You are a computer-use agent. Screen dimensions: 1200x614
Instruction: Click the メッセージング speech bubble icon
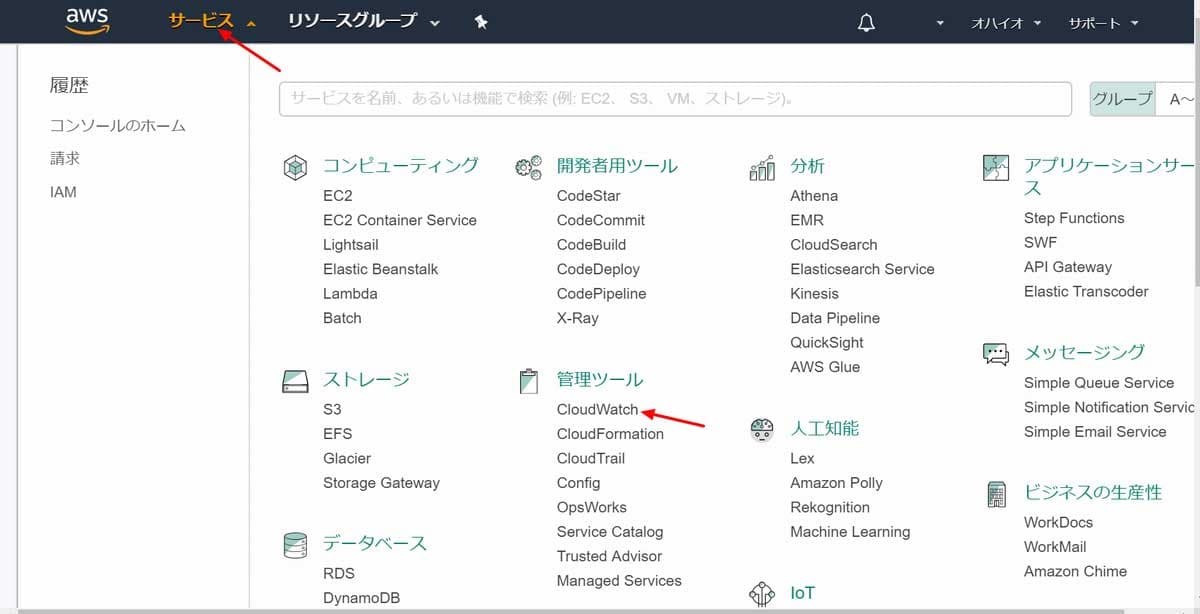[x=996, y=353]
